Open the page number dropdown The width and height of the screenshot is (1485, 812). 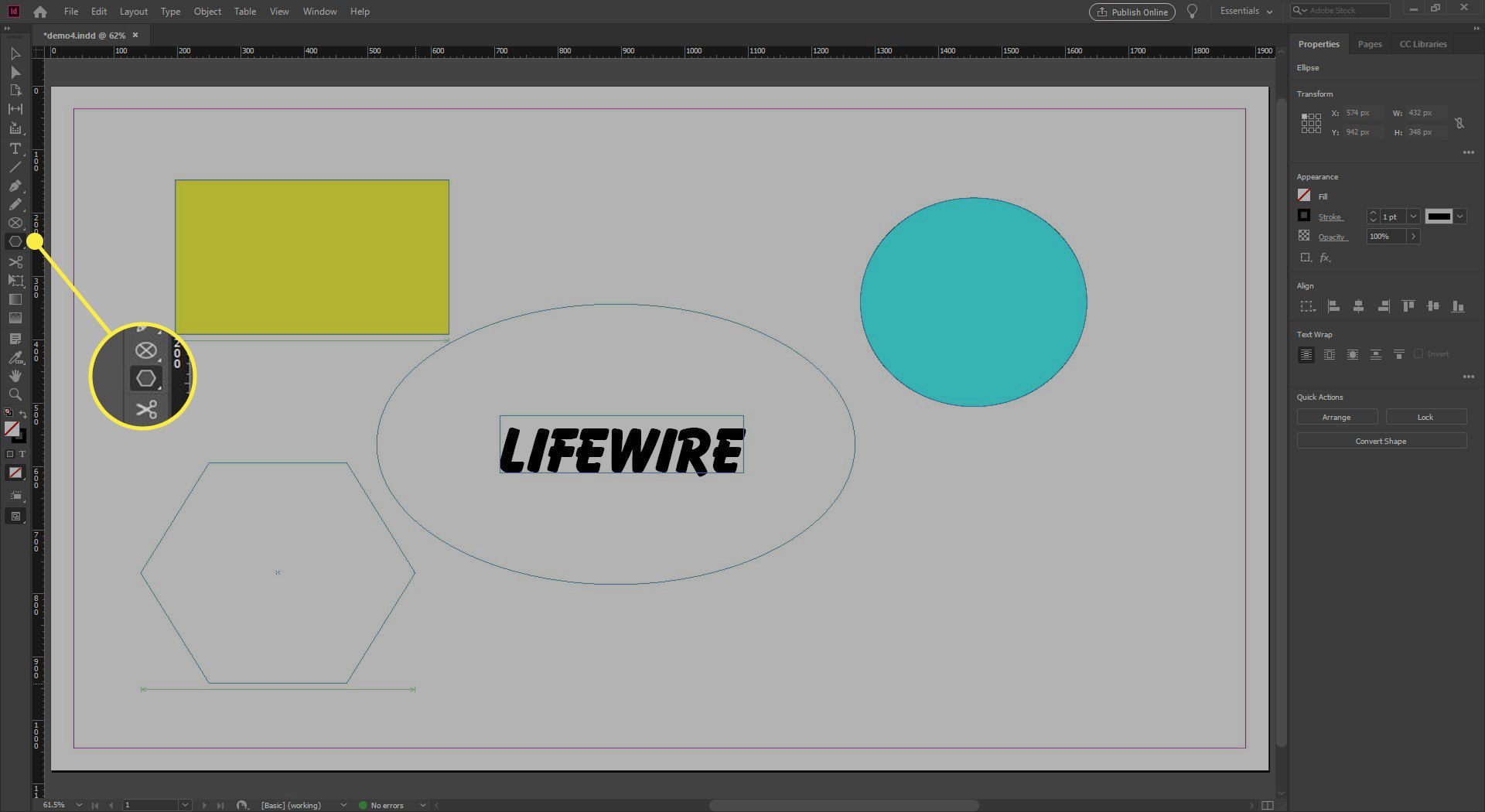[185, 805]
